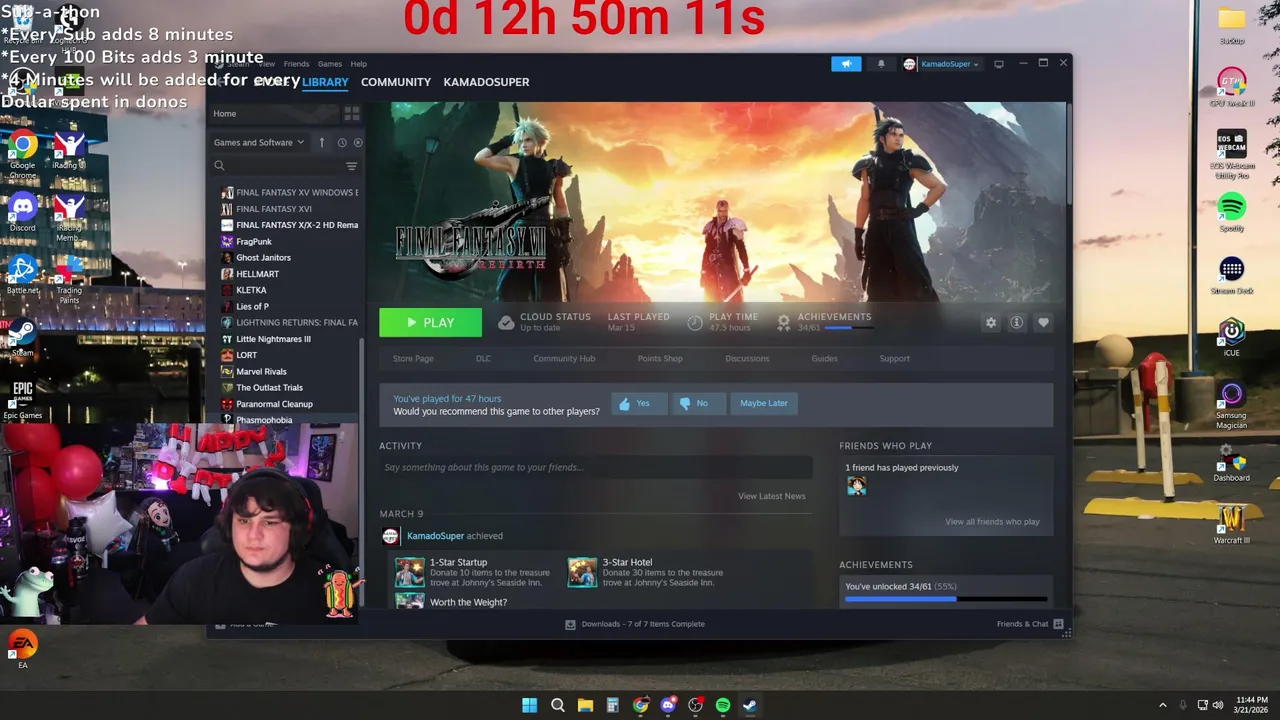Click the green PLAY button
Viewport: 1280px width, 720px height.
tap(430, 323)
